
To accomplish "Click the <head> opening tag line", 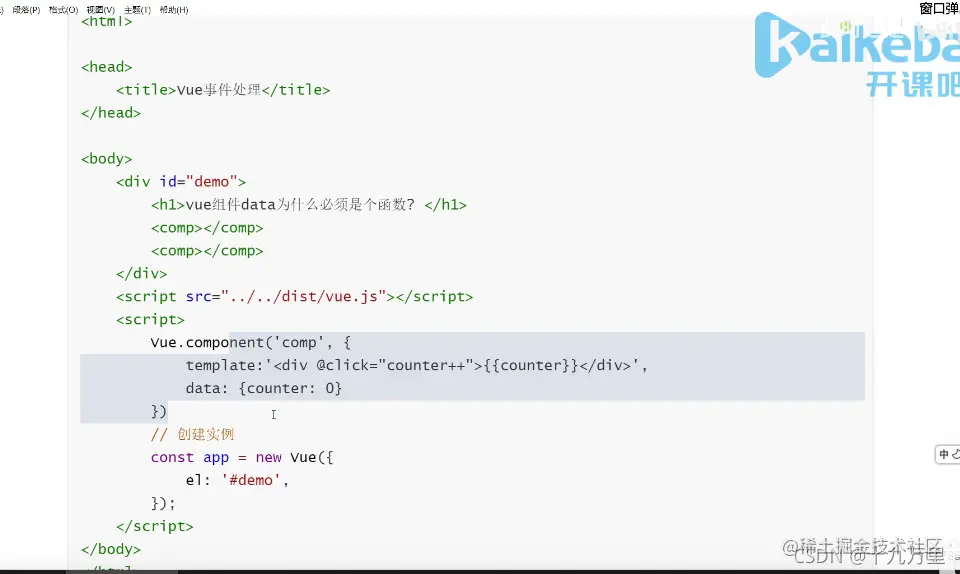I will point(107,67).
